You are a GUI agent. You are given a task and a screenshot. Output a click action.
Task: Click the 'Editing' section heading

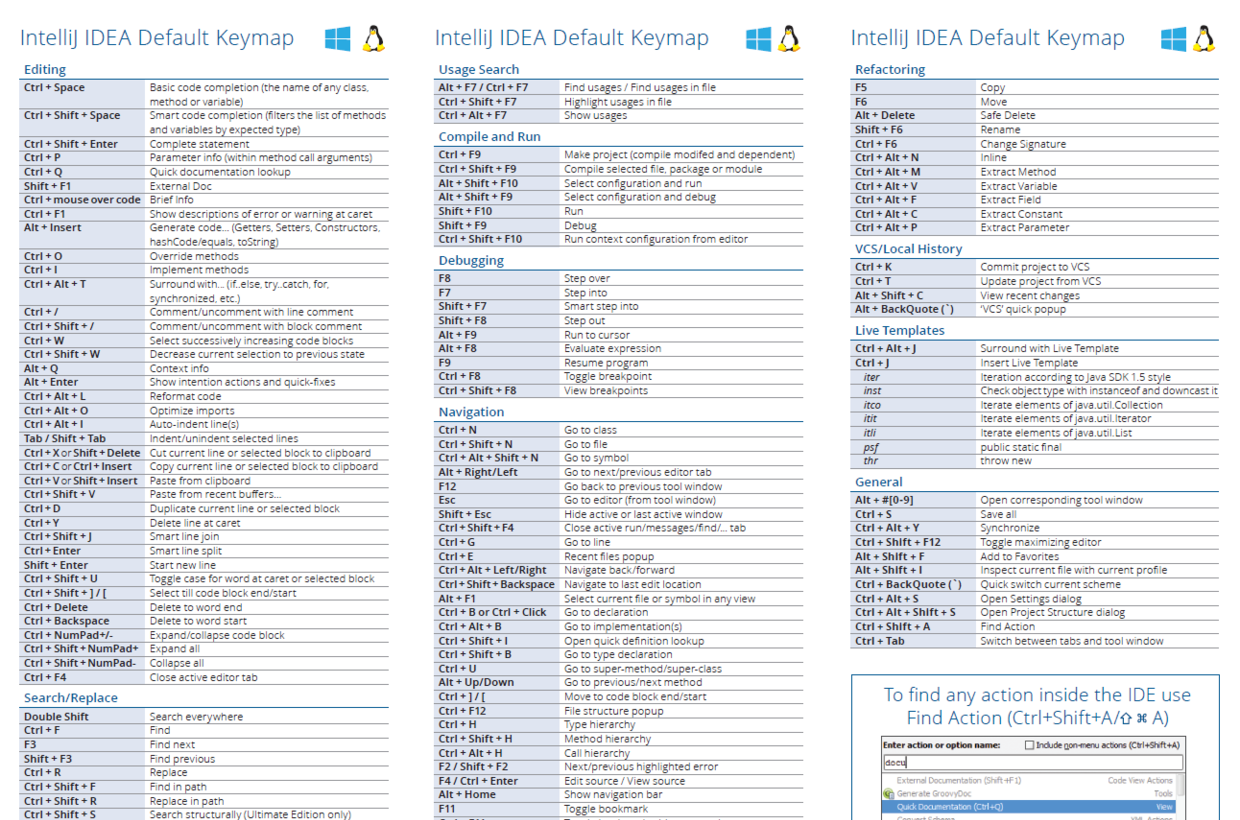(45, 70)
